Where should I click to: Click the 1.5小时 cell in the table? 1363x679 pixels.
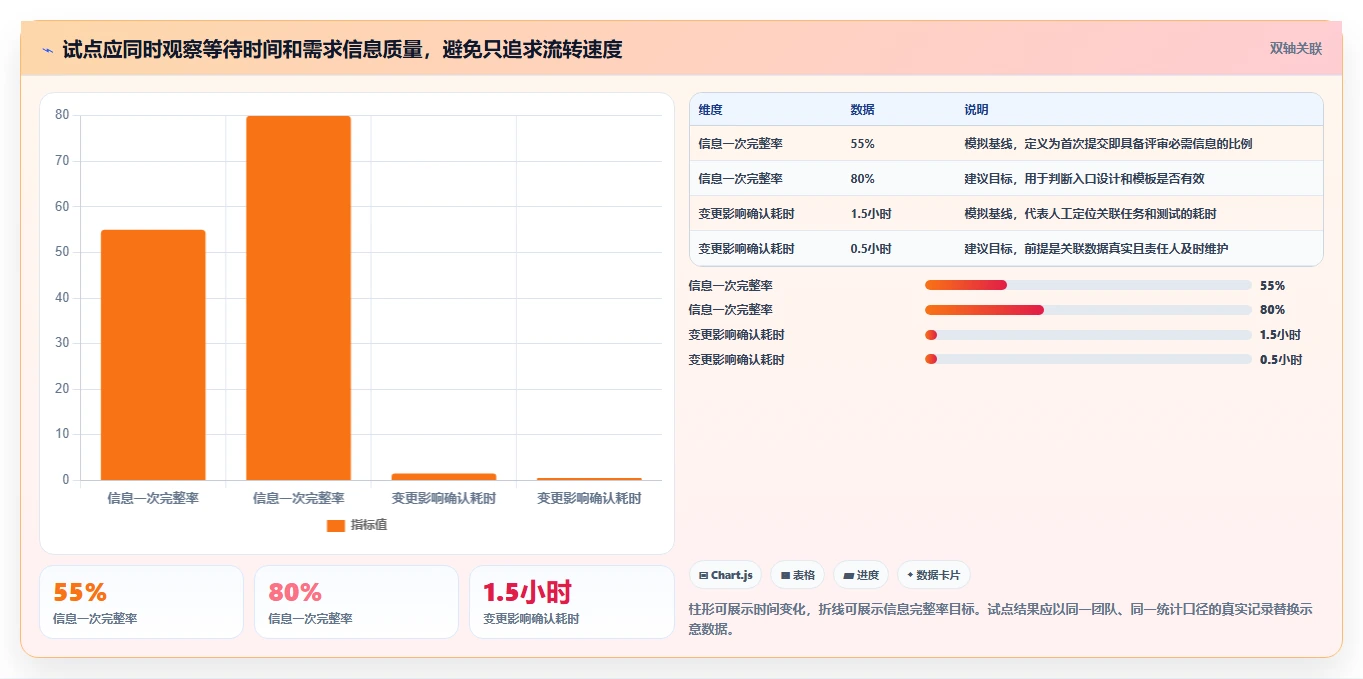(x=871, y=214)
